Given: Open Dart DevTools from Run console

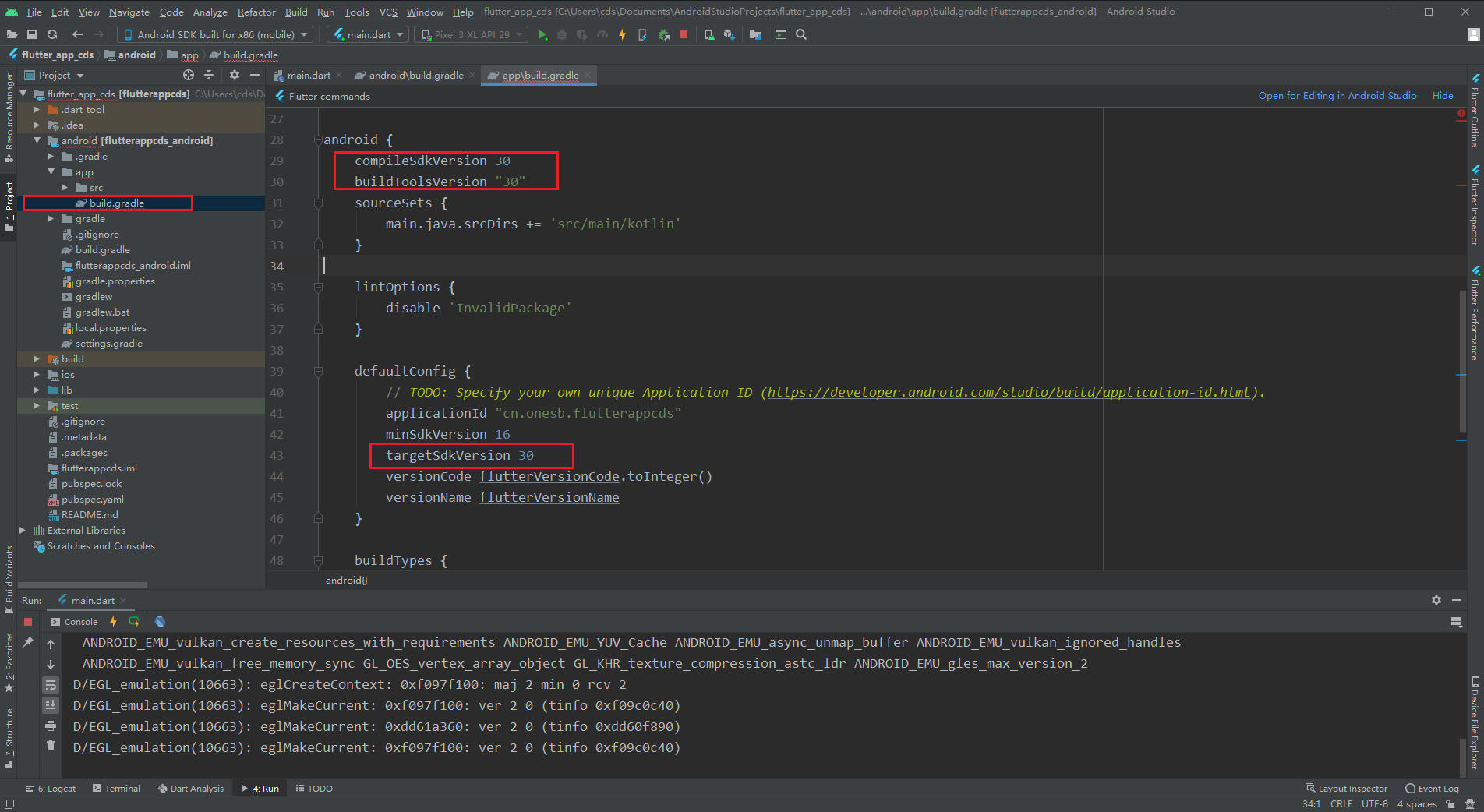Looking at the screenshot, I should click(160, 621).
